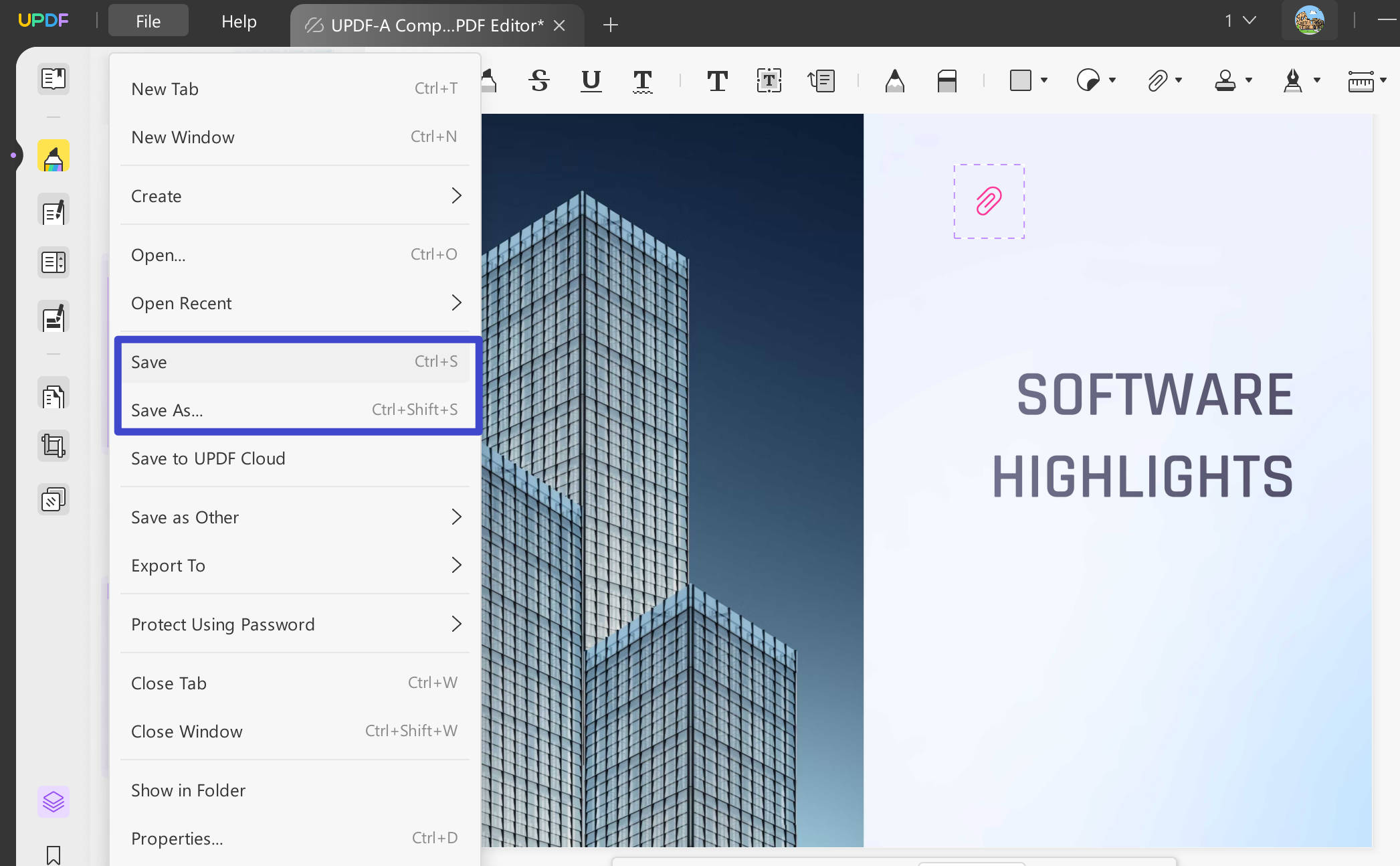Open the Help menu
Viewport: 1400px width, 866px height.
click(x=239, y=21)
